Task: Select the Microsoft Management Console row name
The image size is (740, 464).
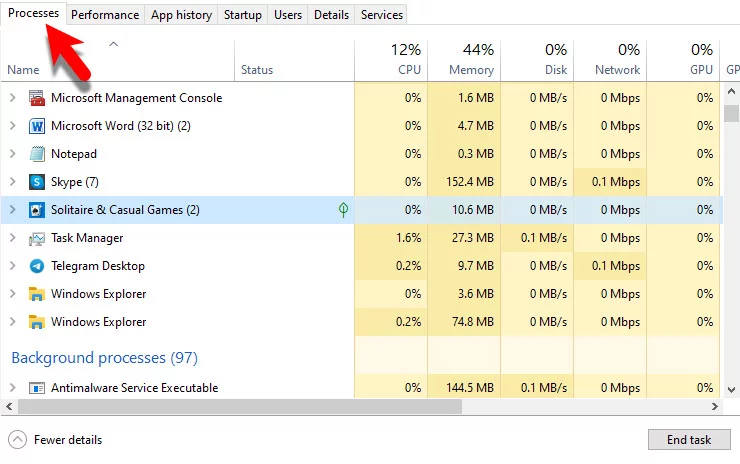Action: point(136,98)
